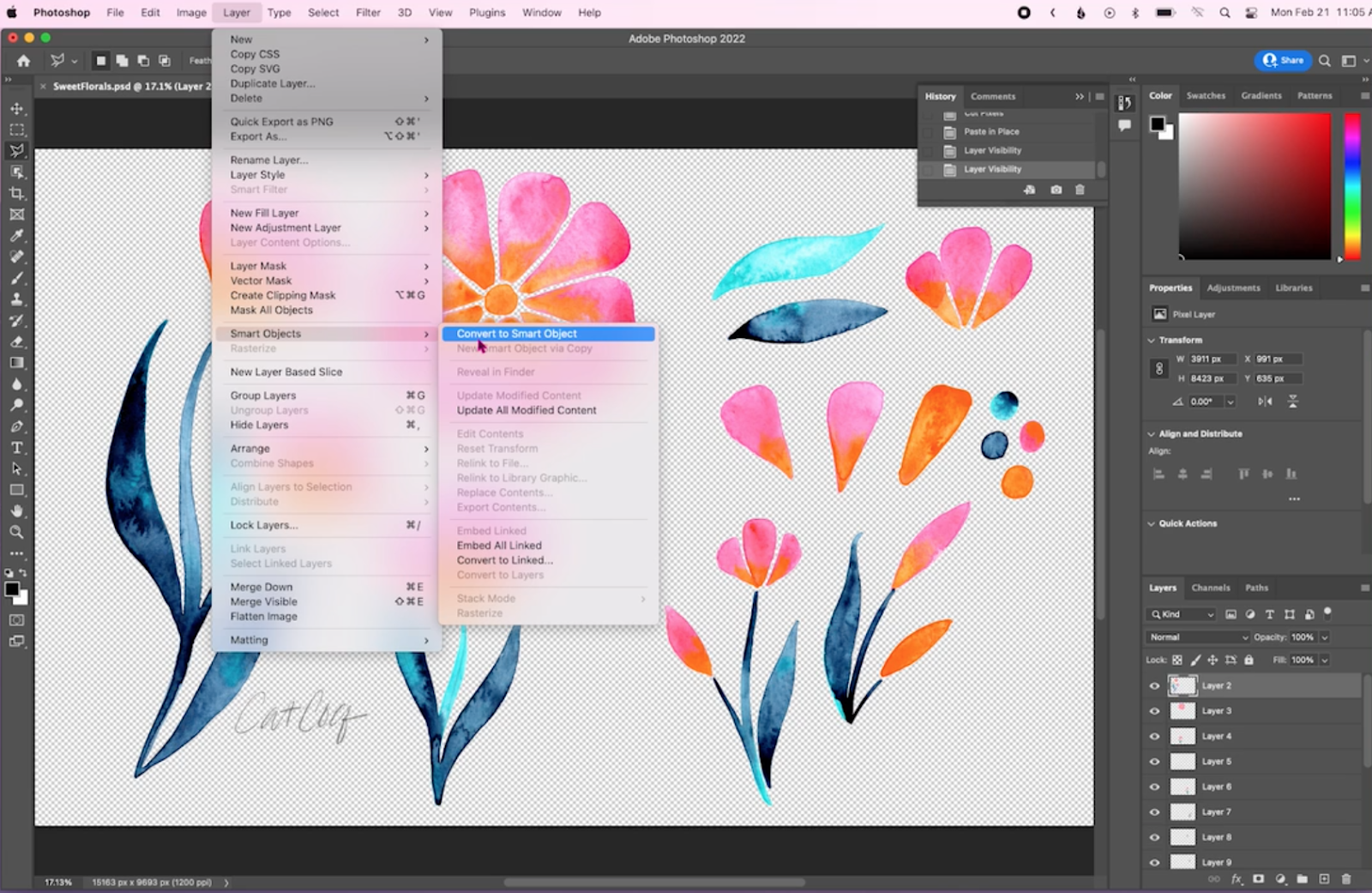Switch to the Channels tab
Image resolution: width=1372 pixels, height=893 pixels.
coord(1211,588)
